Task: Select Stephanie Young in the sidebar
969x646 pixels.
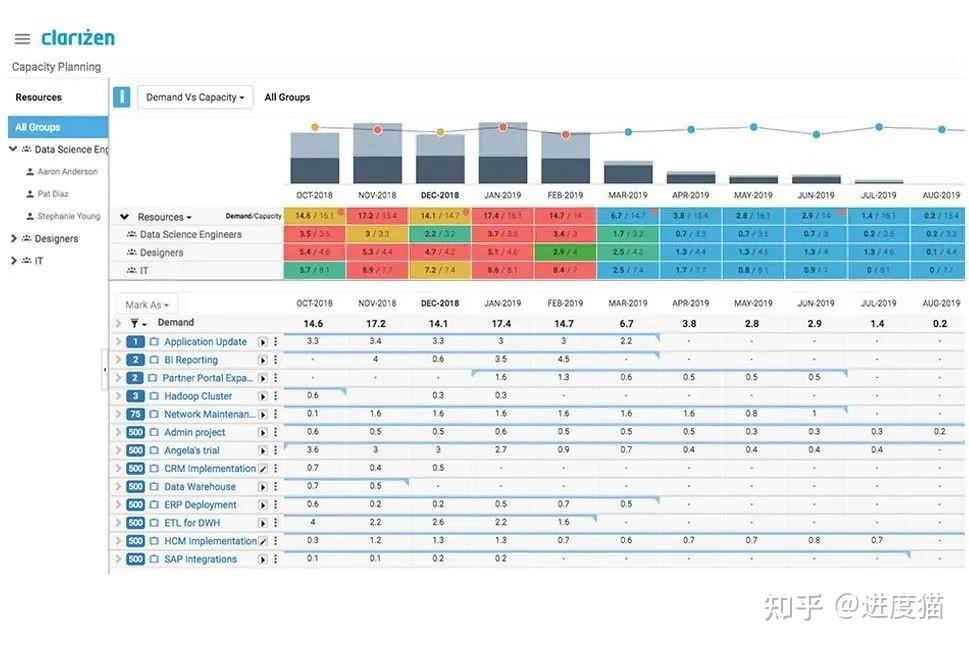Action: point(69,216)
